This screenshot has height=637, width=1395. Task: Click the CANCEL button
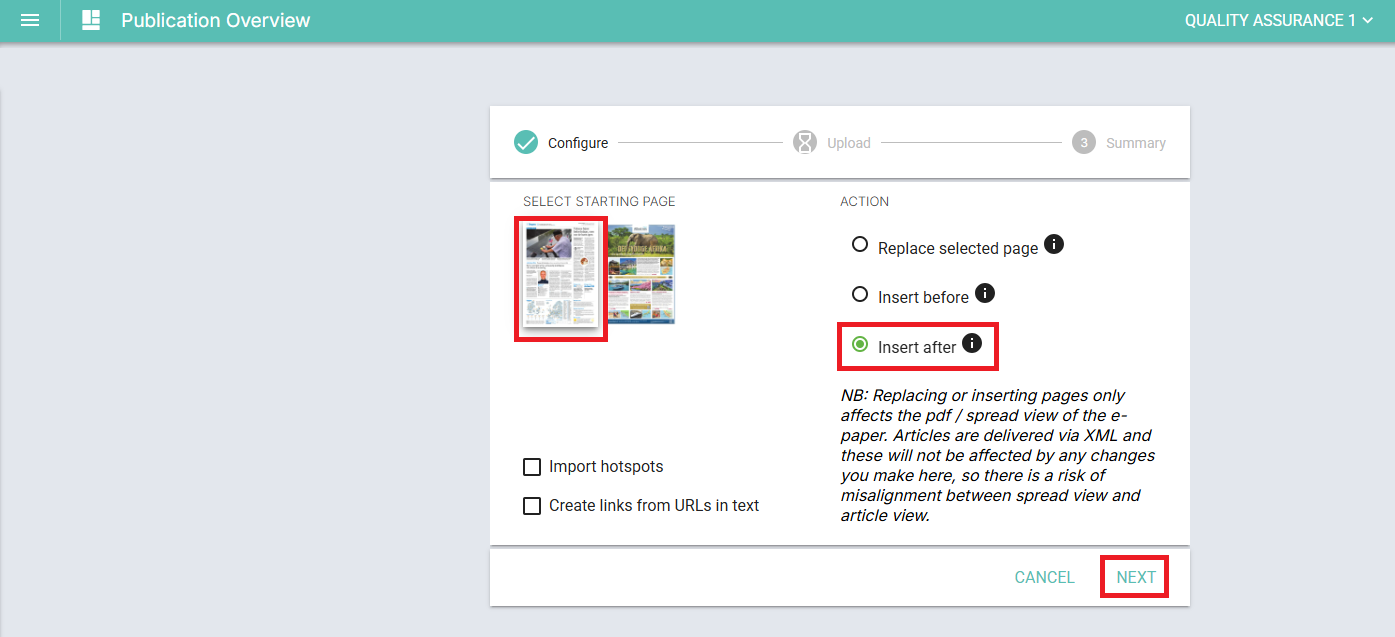1044,577
